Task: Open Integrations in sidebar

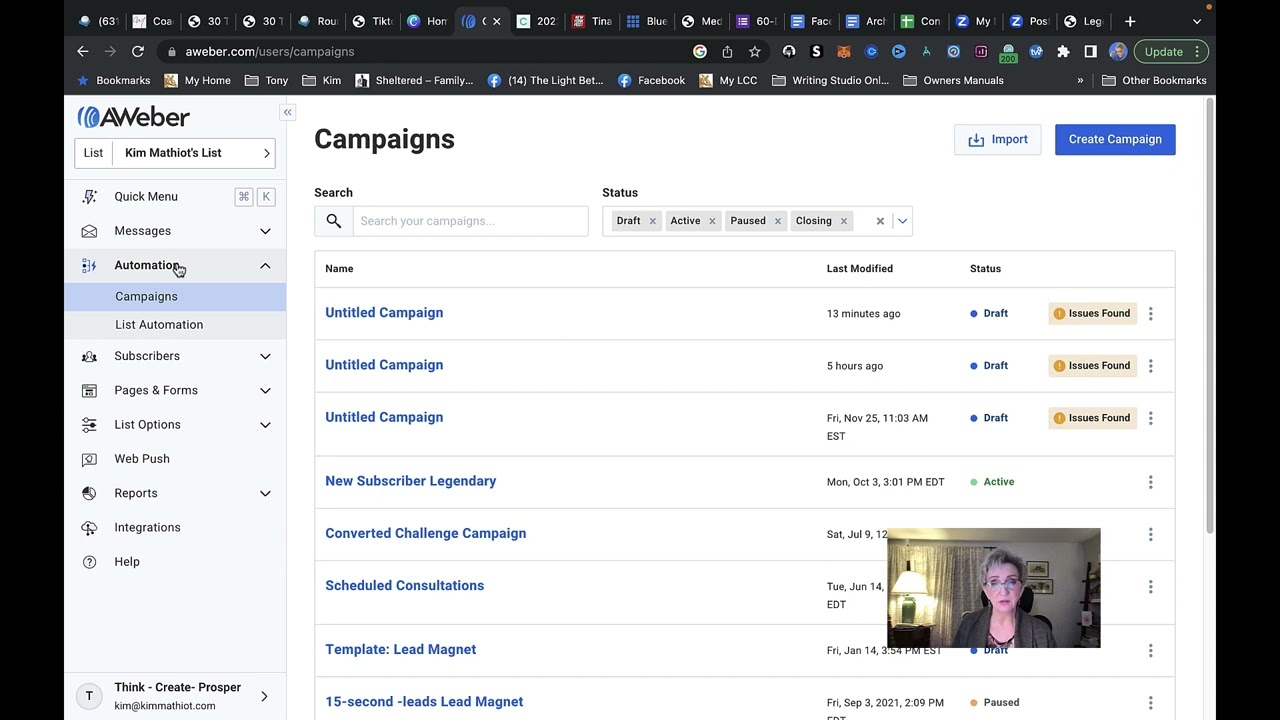Action: [x=147, y=527]
